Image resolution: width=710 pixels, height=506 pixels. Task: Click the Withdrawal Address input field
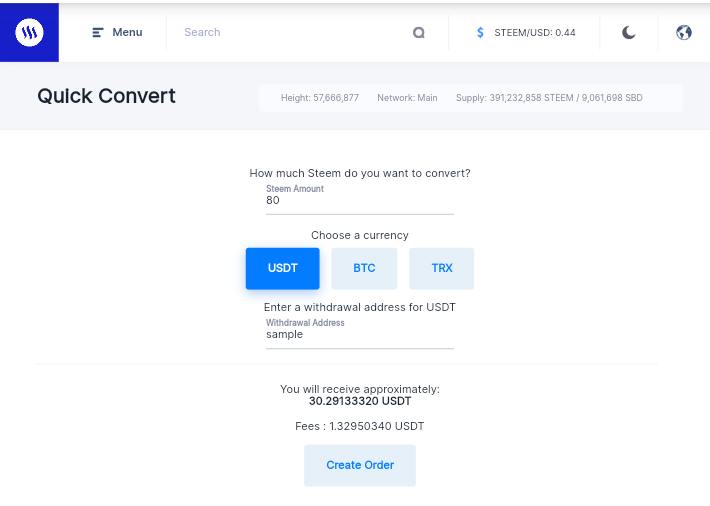pos(360,334)
